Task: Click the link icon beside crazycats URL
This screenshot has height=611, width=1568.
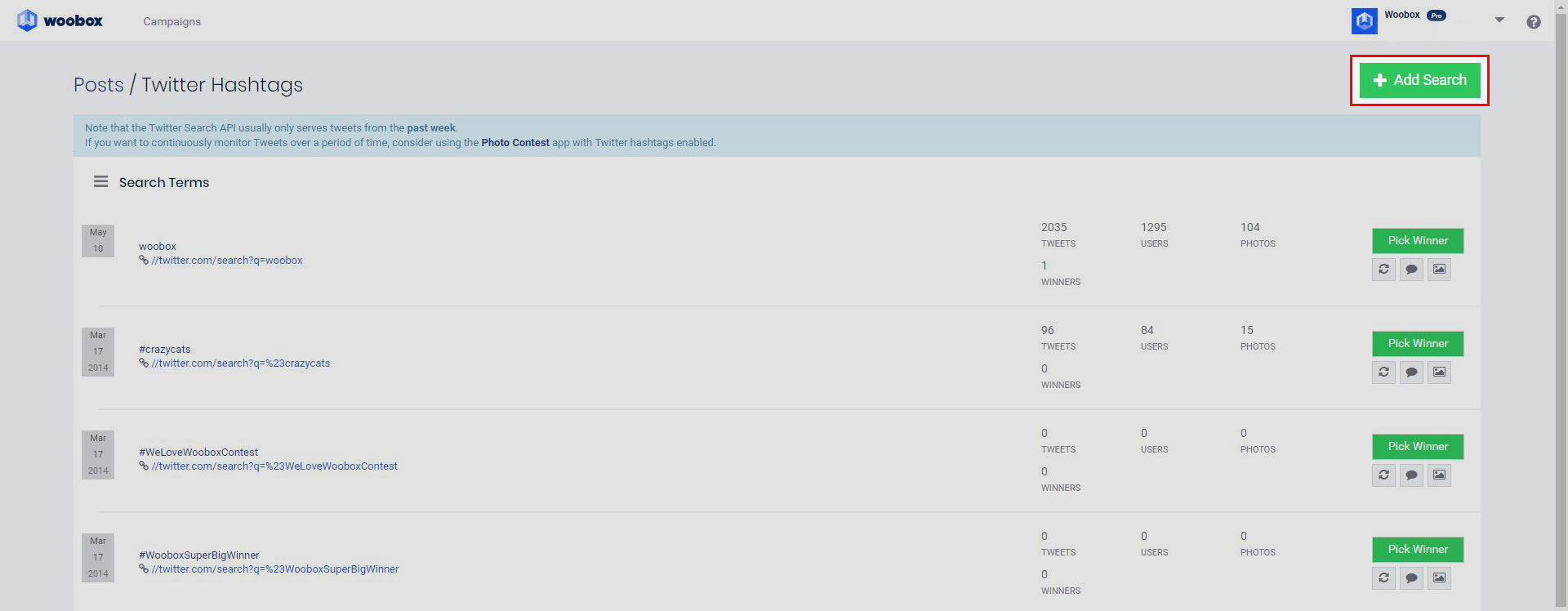Action: coord(144,363)
